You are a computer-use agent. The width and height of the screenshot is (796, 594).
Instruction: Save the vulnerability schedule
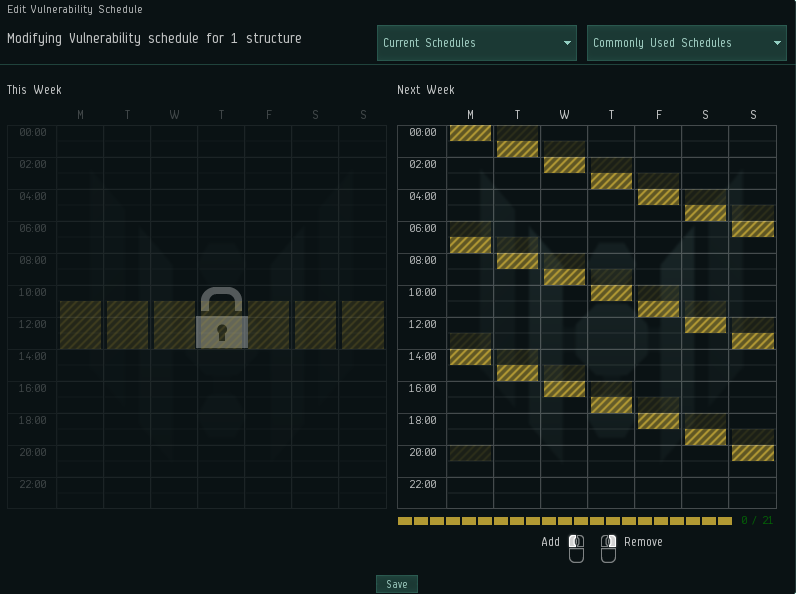tap(396, 584)
